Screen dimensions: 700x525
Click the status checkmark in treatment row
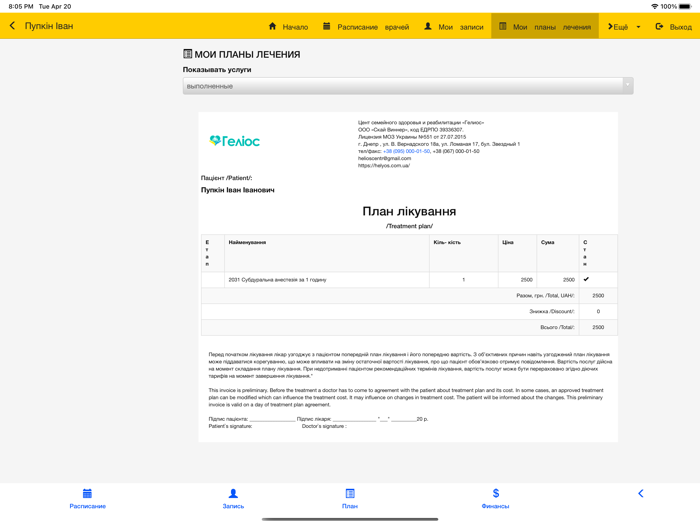586,280
